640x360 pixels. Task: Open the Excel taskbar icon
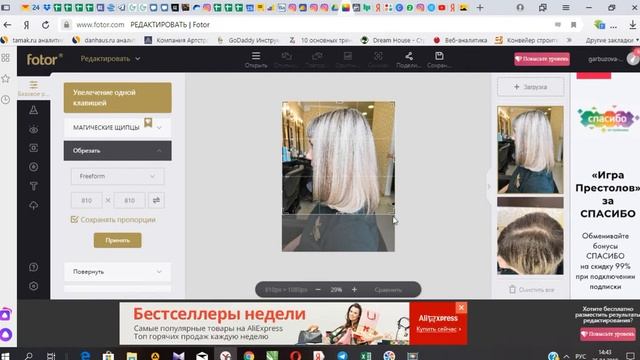tap(366, 356)
